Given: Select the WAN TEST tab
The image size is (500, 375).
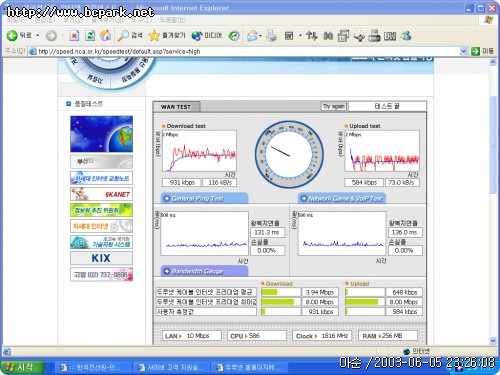Looking at the screenshot, I should tap(176, 107).
